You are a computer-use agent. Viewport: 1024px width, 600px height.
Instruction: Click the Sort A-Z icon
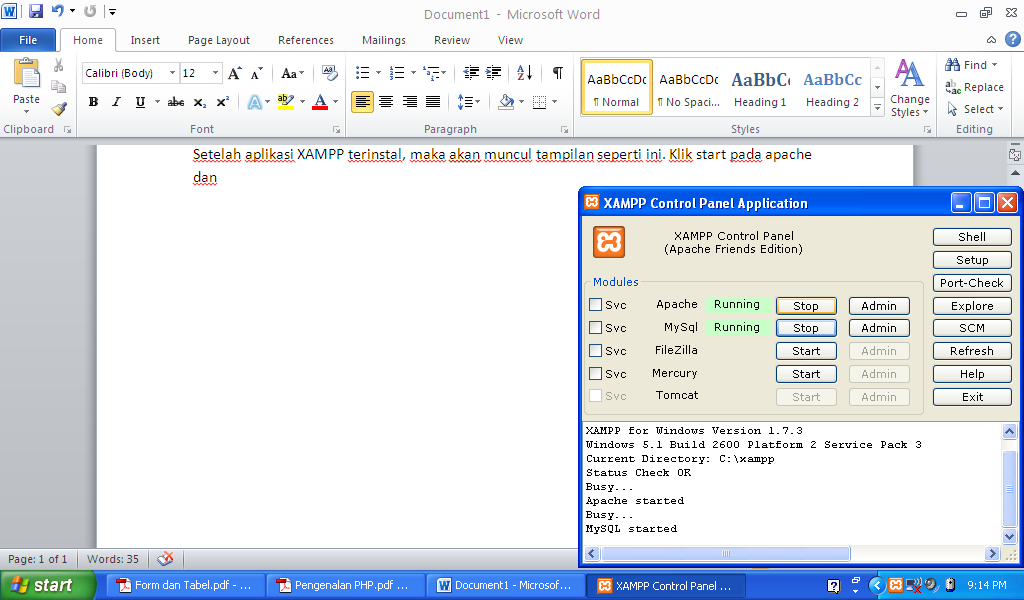tap(524, 72)
